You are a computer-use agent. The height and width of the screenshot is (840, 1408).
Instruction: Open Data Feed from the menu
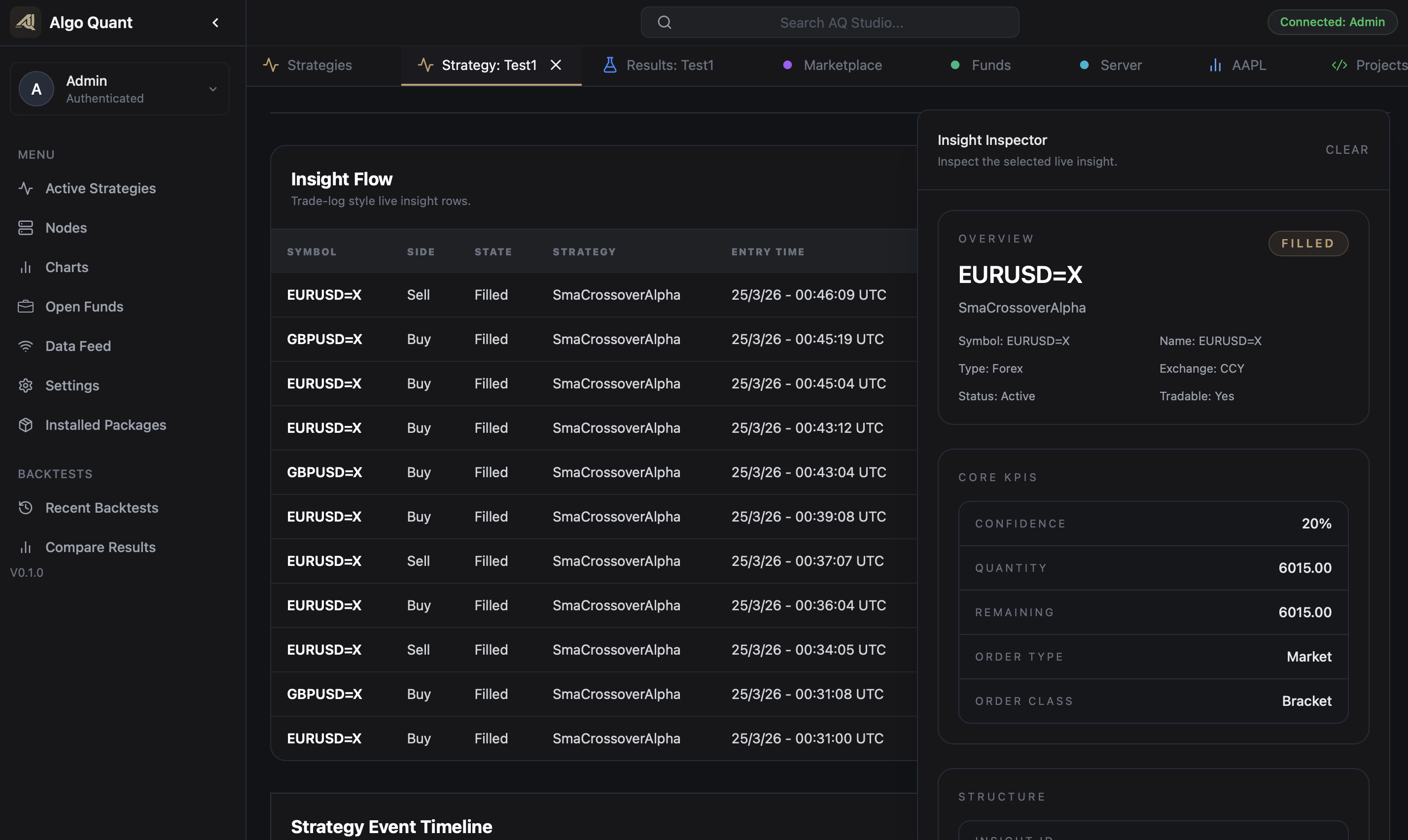tap(78, 346)
